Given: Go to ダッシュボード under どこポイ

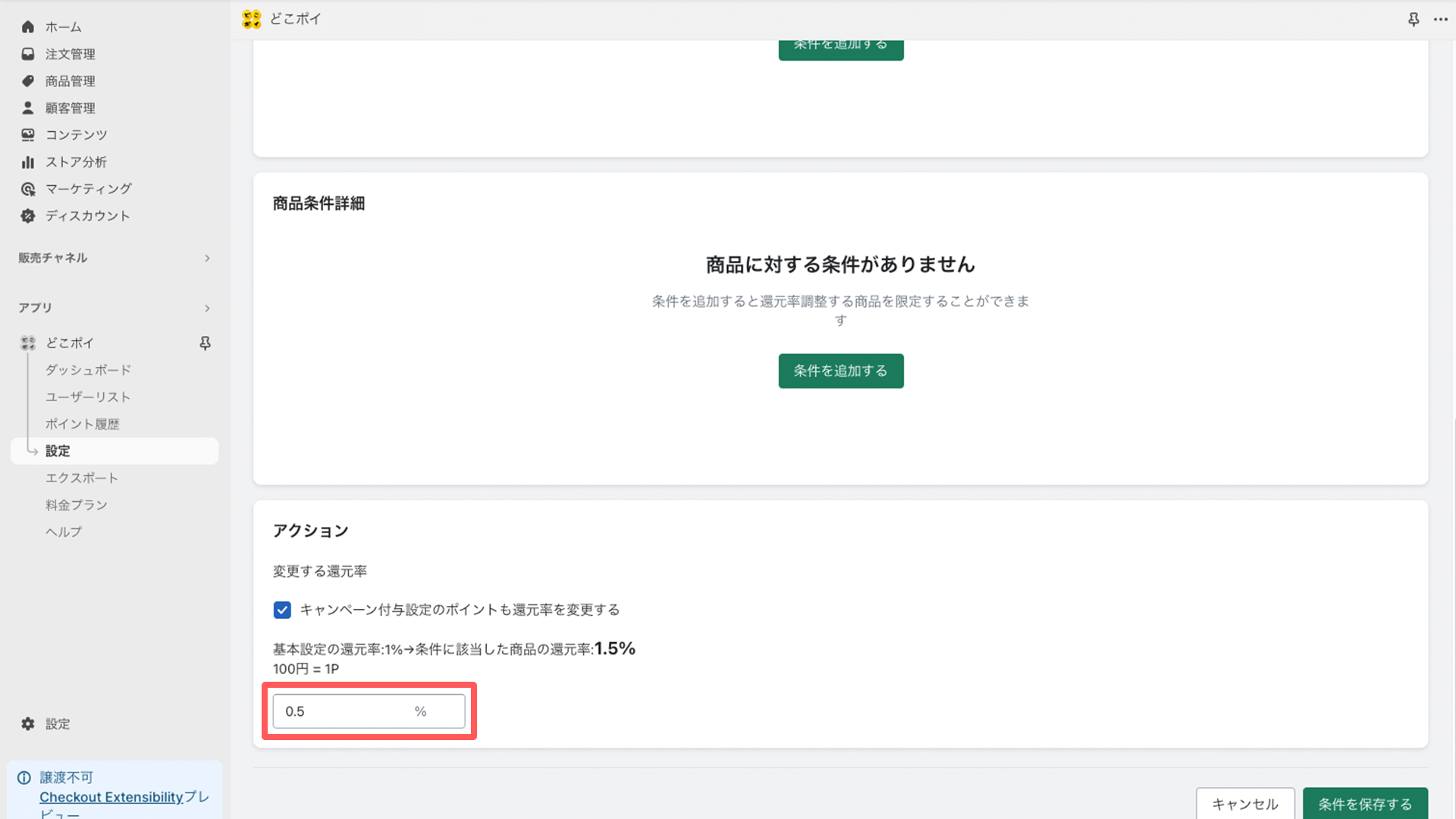Looking at the screenshot, I should coord(88,370).
